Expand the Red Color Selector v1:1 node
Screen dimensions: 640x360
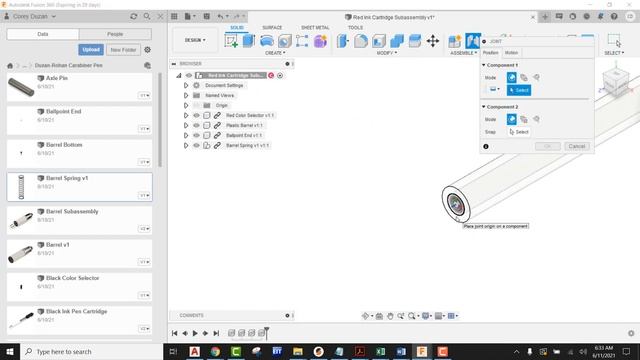186,116
